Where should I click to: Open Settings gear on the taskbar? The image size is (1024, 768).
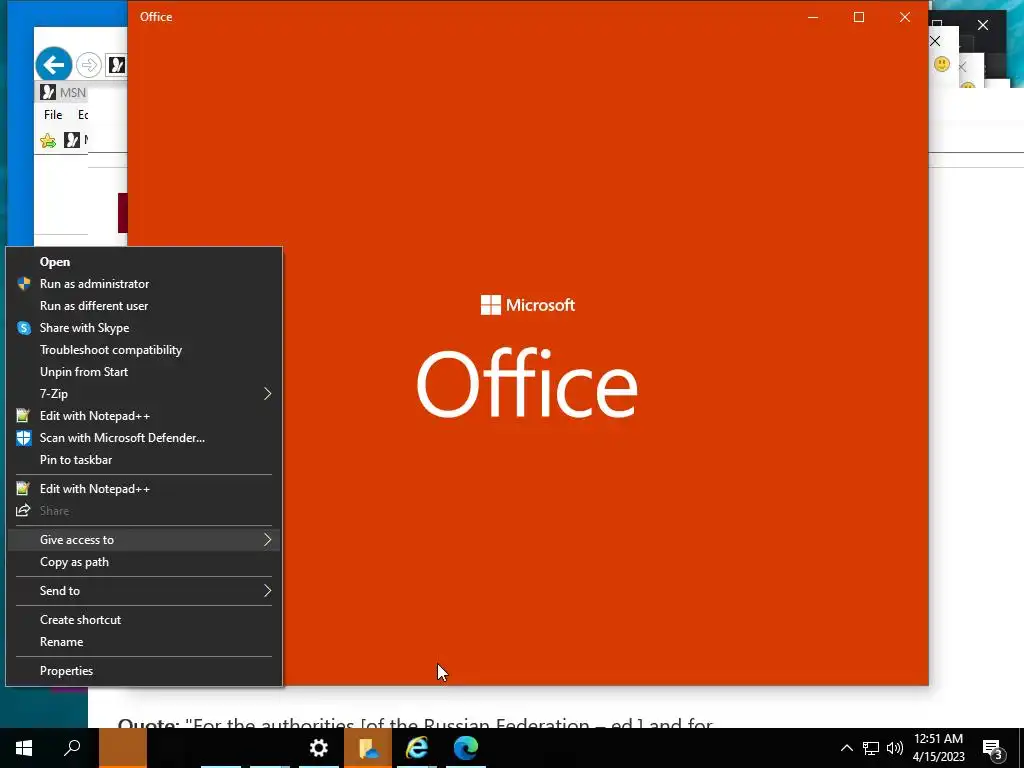click(x=319, y=748)
